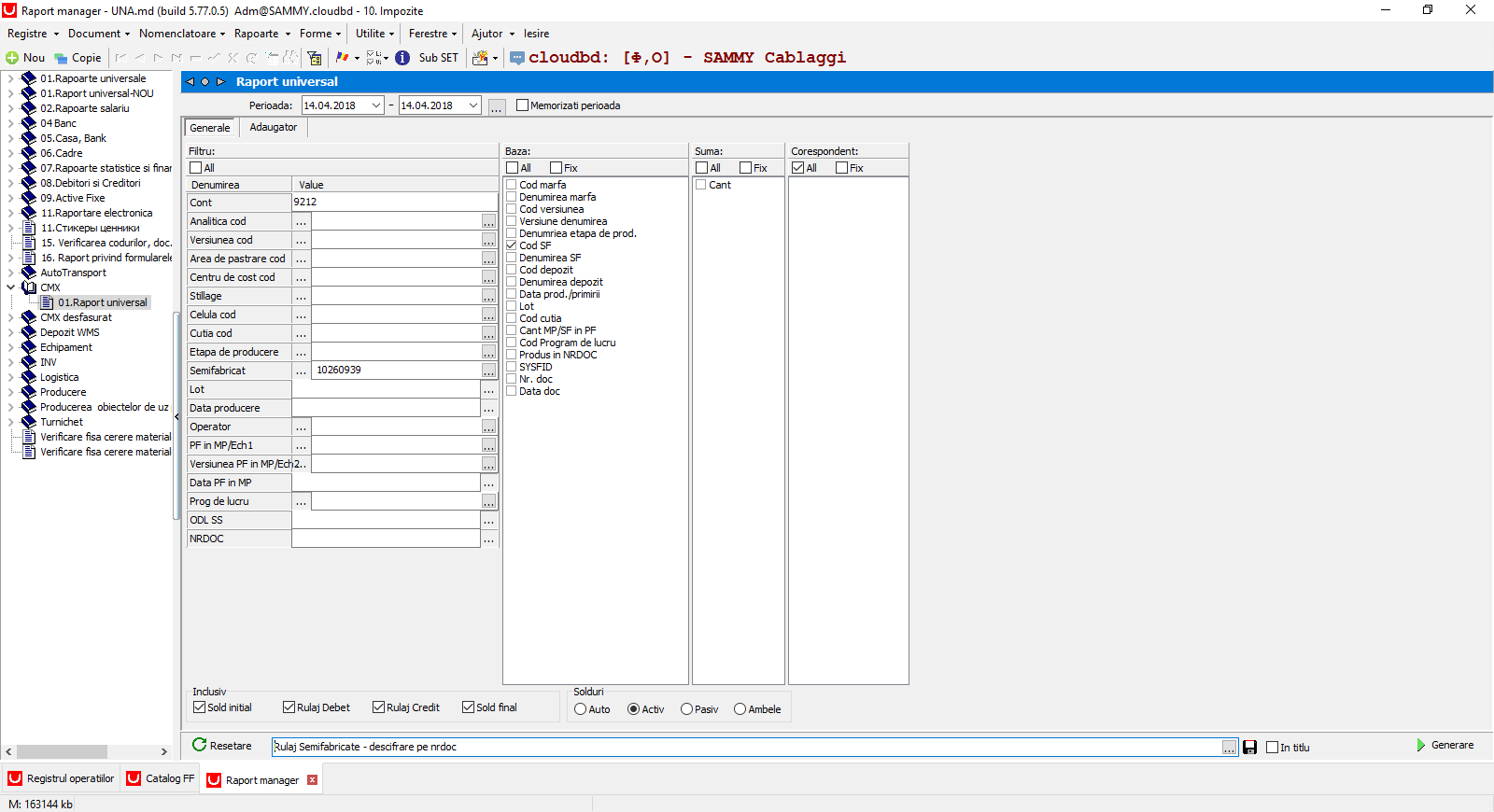Enable the Memorizati perioada checkbox
Screen dimensions: 1494x812
522,105
